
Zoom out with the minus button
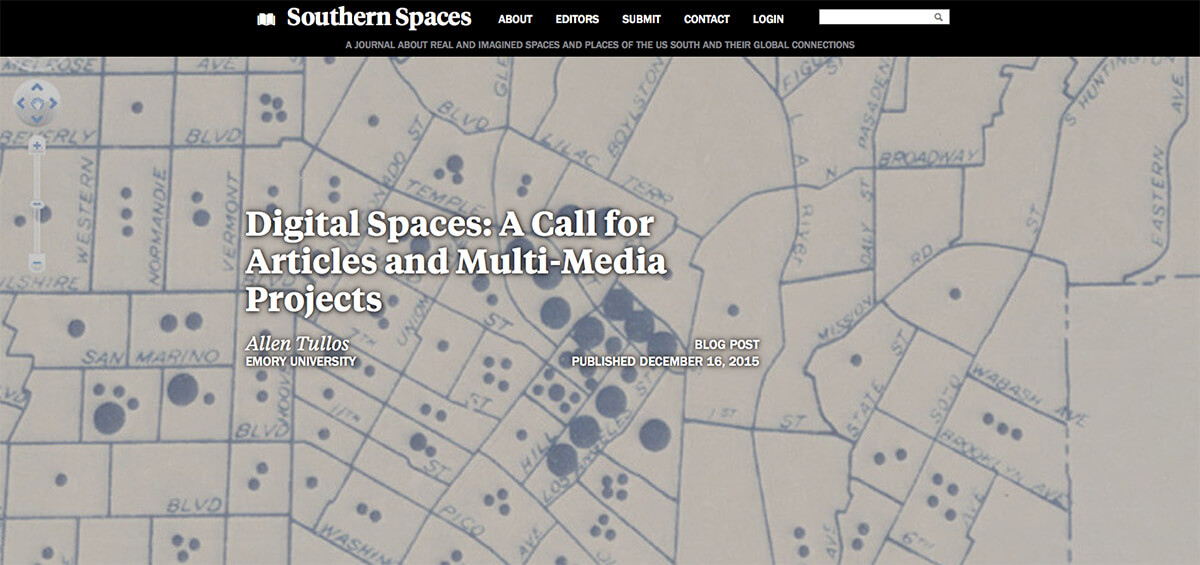[37, 263]
